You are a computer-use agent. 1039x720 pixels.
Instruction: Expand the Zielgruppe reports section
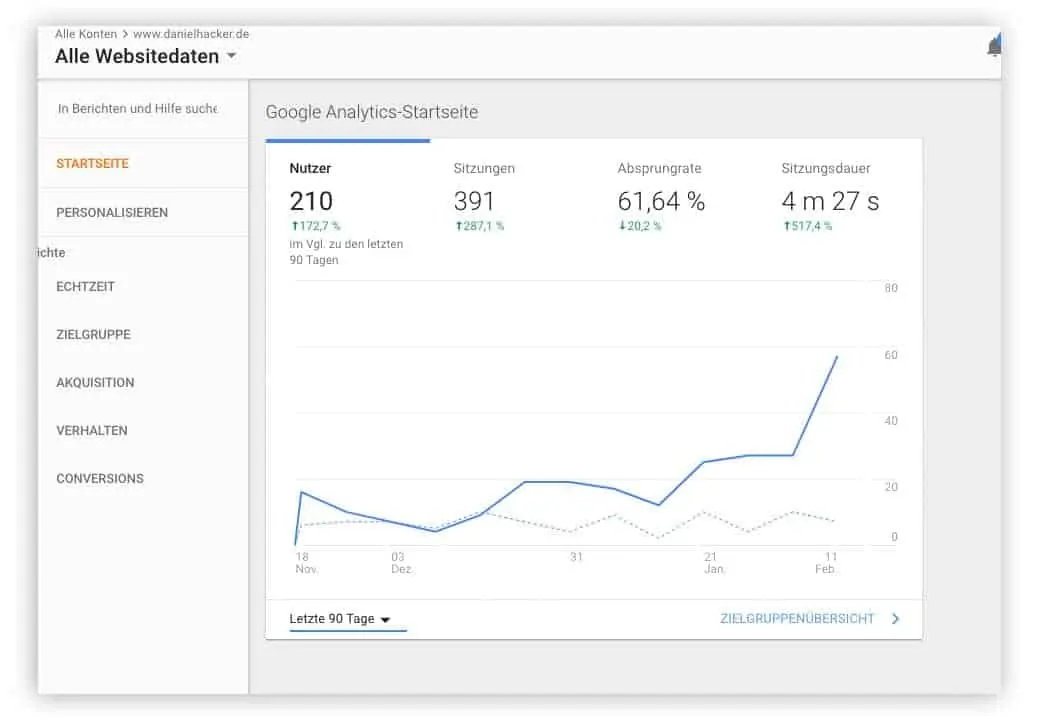tap(93, 335)
